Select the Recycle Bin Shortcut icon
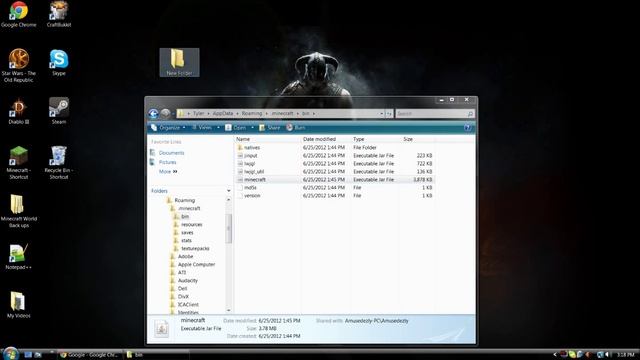The width and height of the screenshot is (640, 360). 59,162
